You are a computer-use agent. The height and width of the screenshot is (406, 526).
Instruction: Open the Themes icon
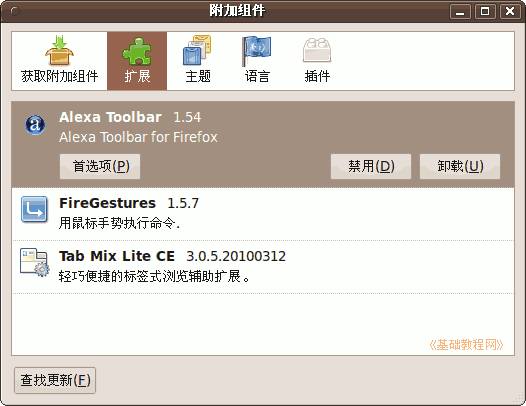click(197, 50)
